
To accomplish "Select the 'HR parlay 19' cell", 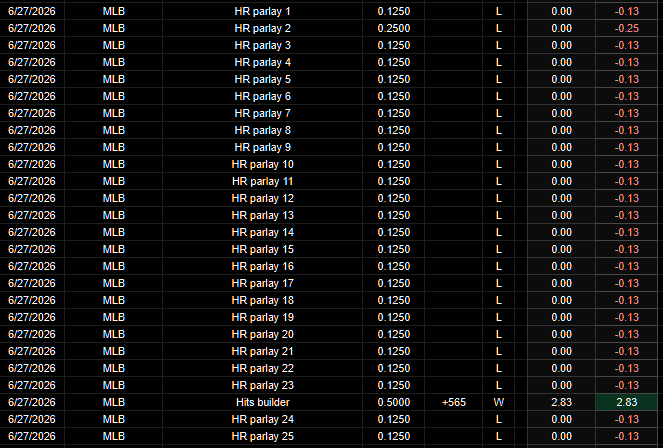I will click(262, 317).
